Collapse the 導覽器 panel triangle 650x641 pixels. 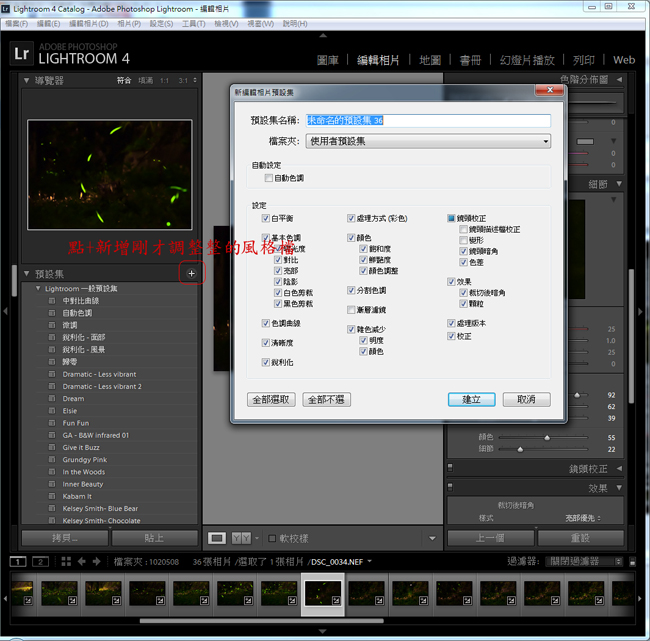[27, 80]
